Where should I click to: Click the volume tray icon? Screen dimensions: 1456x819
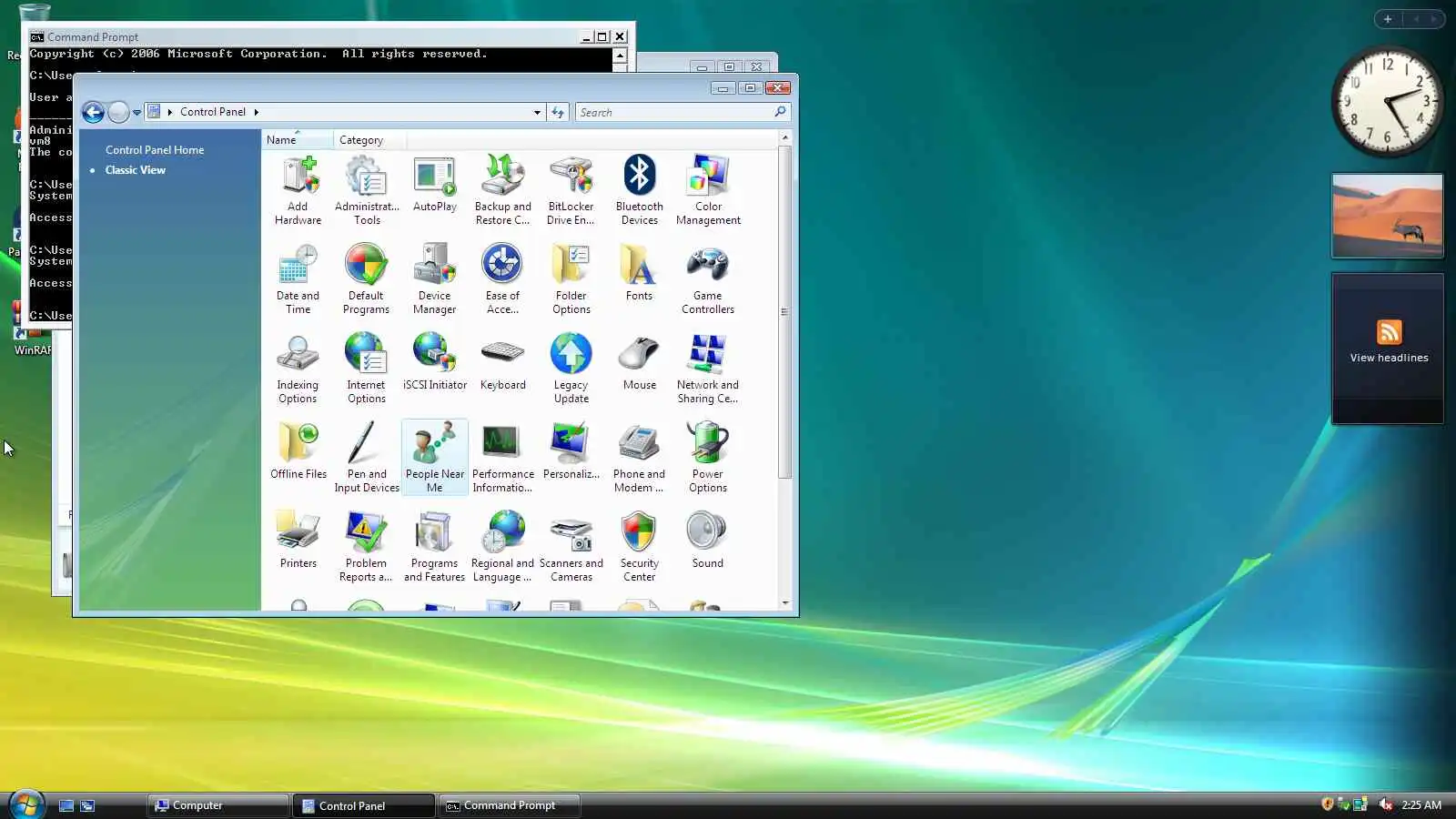(x=1385, y=804)
